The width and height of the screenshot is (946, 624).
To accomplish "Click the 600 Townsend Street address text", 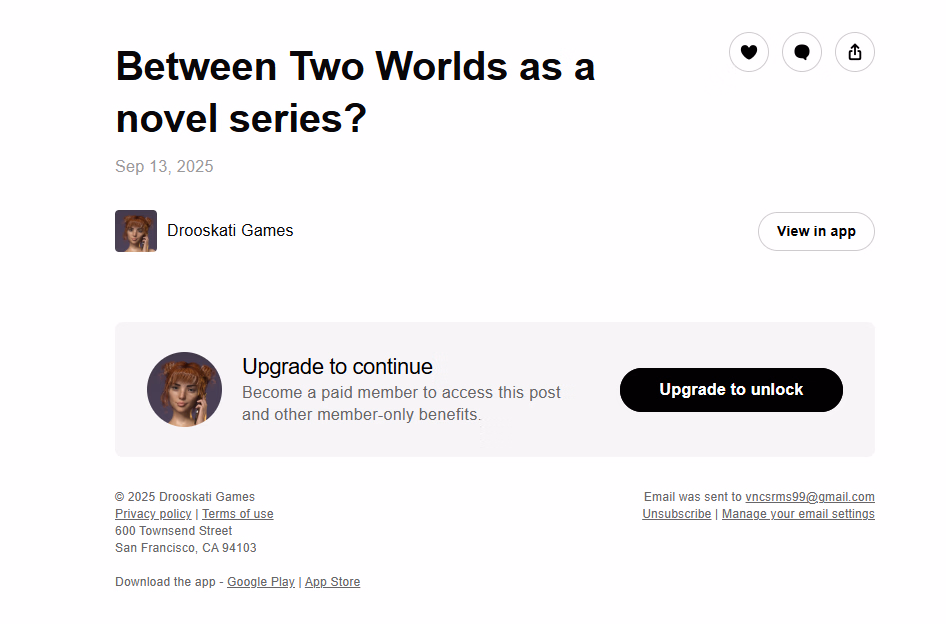I will pos(174,531).
